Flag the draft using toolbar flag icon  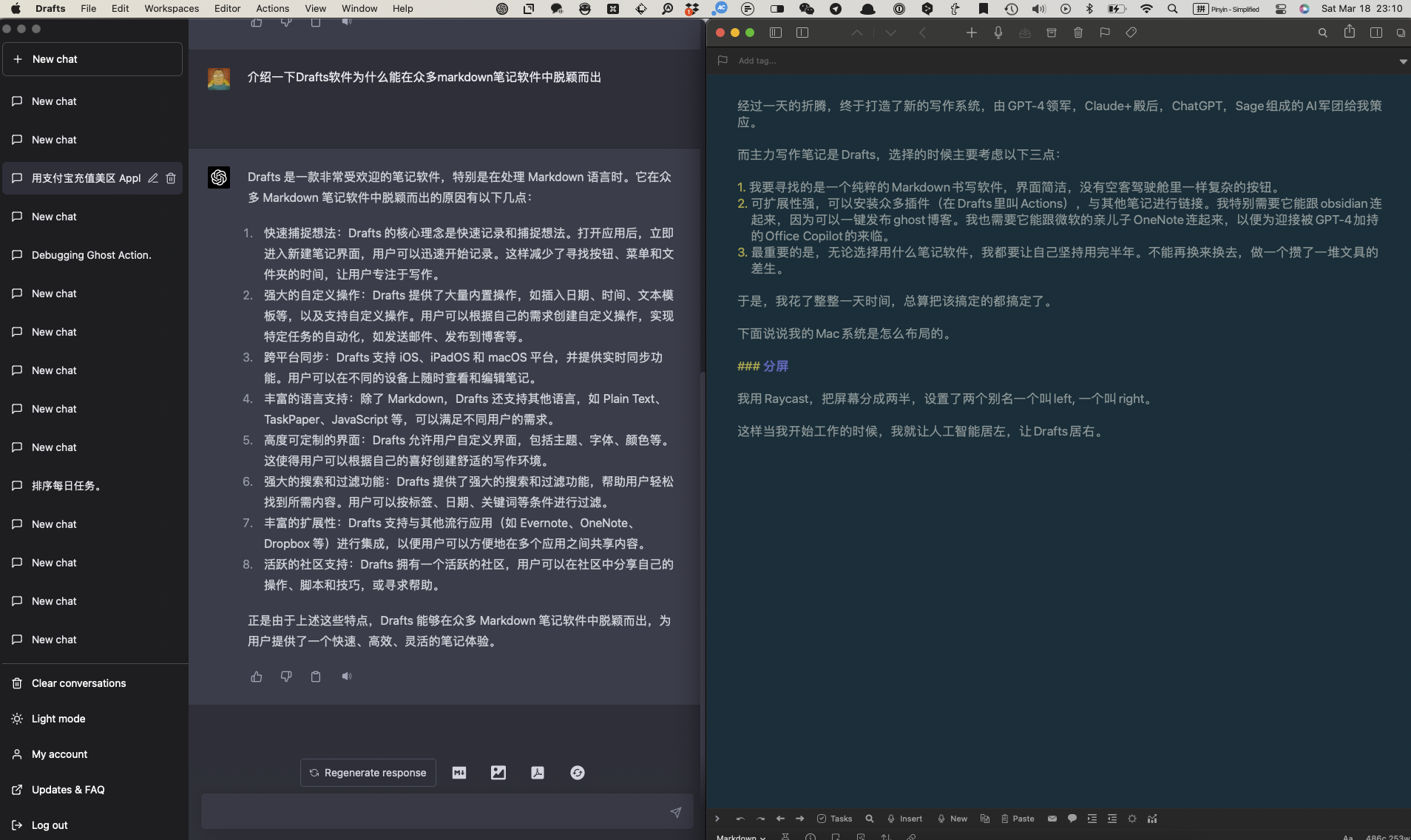point(1105,33)
